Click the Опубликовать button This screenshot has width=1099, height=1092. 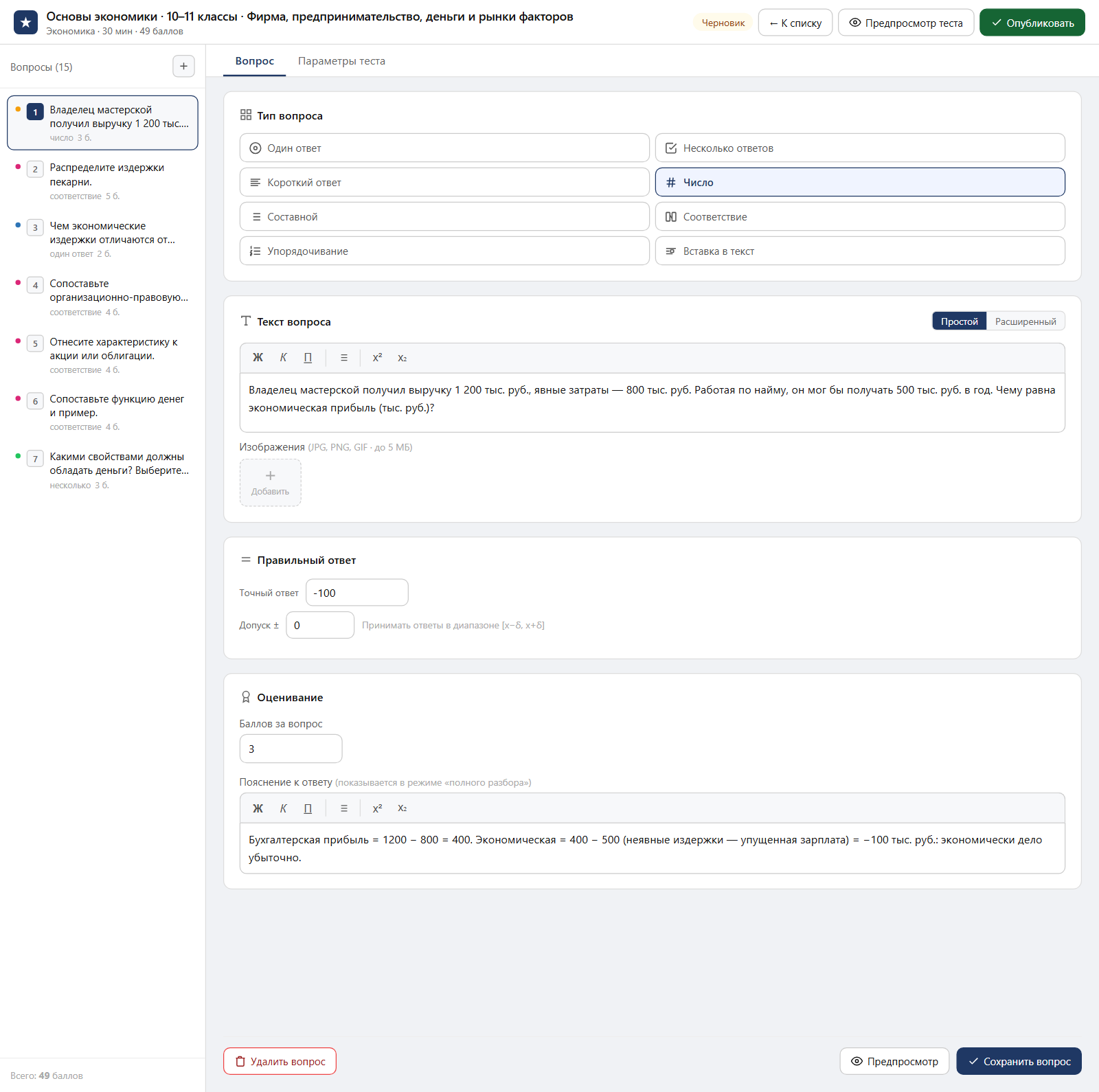click(x=1032, y=23)
